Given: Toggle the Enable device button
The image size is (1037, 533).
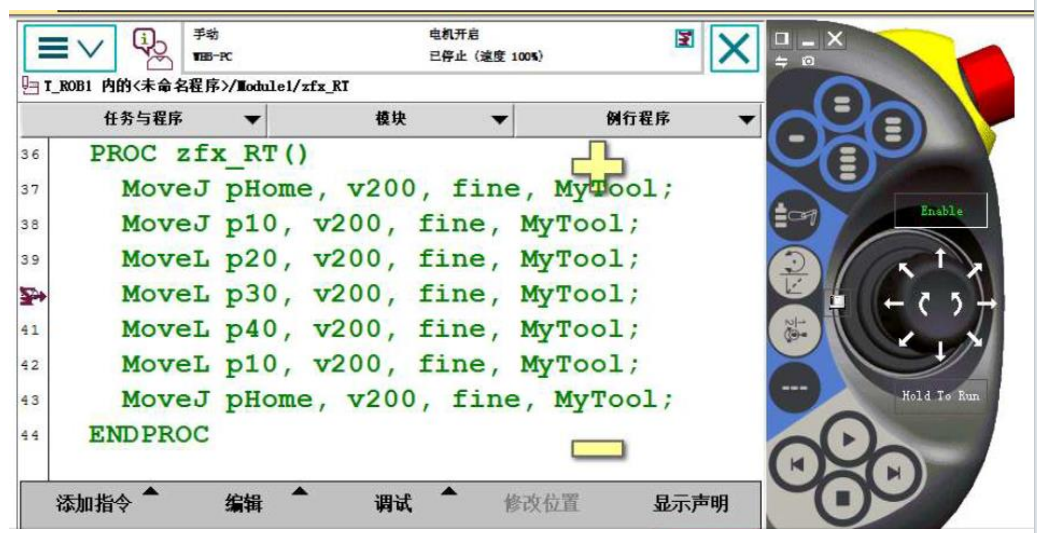Looking at the screenshot, I should [x=940, y=211].
